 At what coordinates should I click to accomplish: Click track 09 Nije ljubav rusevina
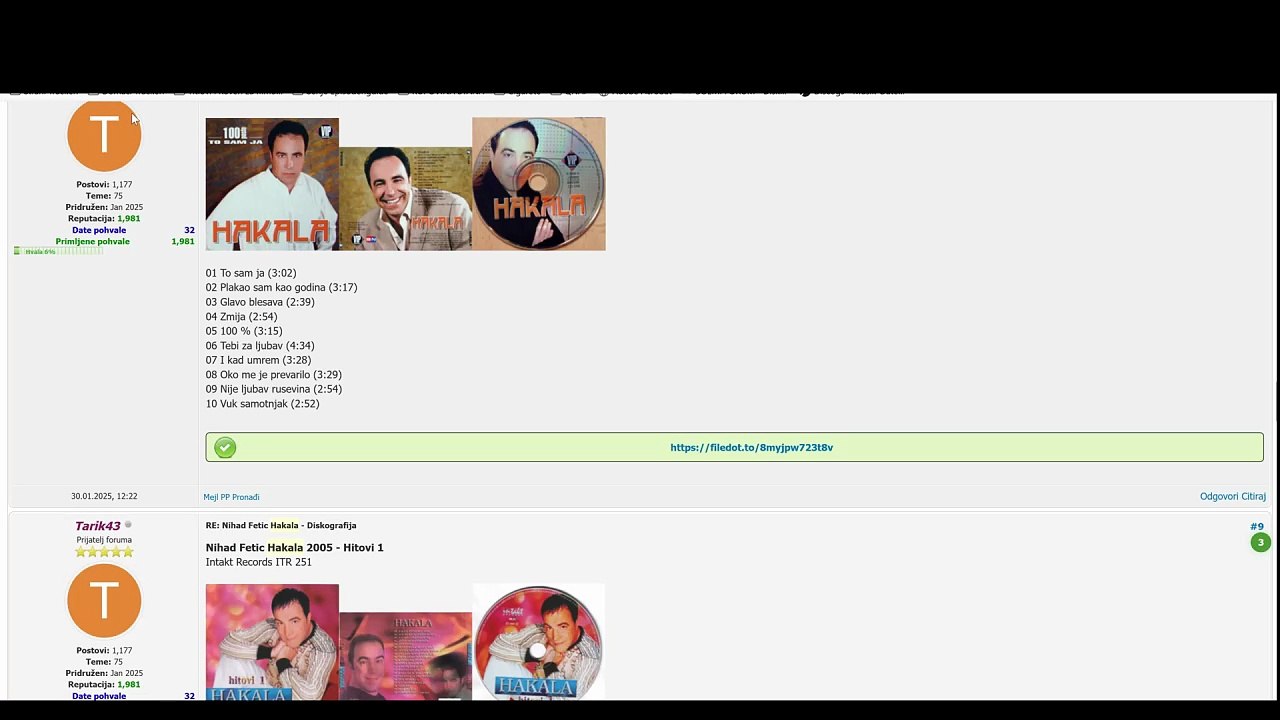[x=274, y=389]
